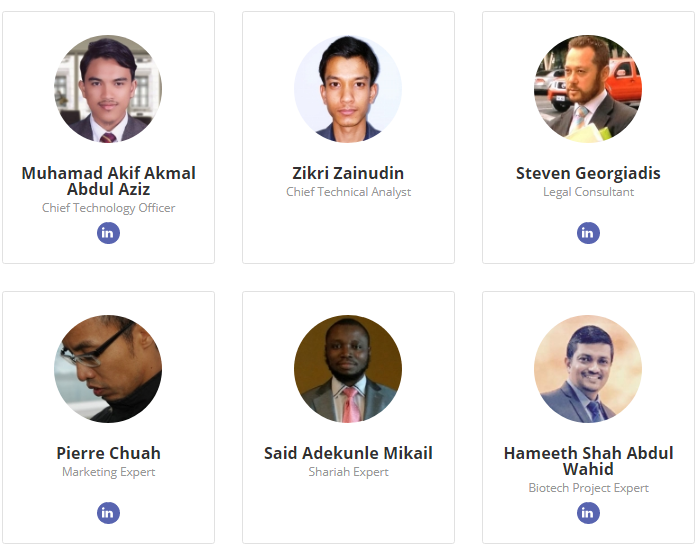This screenshot has width=699, height=560.
Task: Open the photo above Said Adekunle Mikail
Action: (x=348, y=369)
